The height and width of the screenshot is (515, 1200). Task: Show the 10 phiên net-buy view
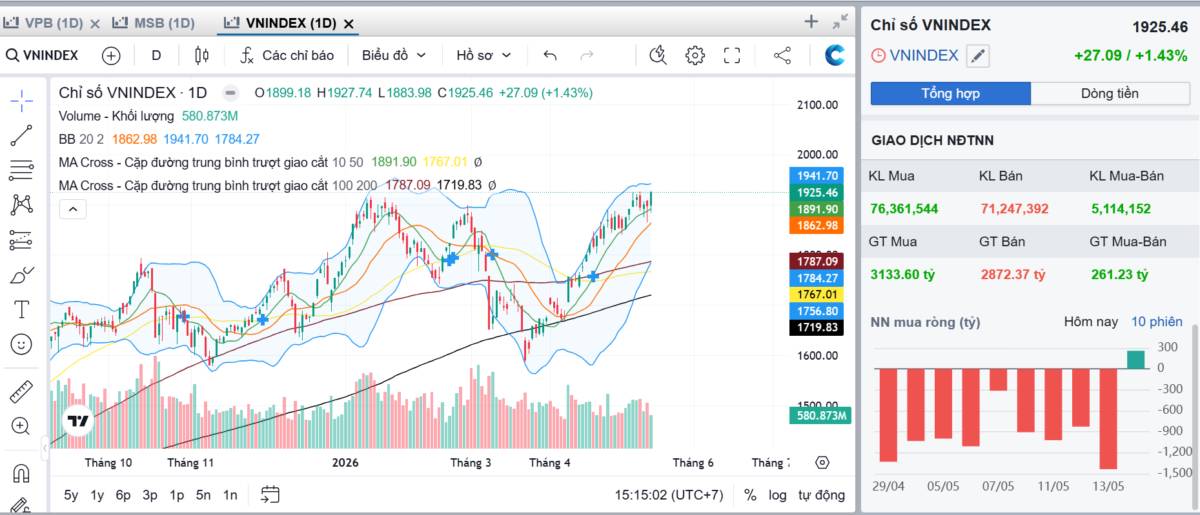[x=1156, y=322]
